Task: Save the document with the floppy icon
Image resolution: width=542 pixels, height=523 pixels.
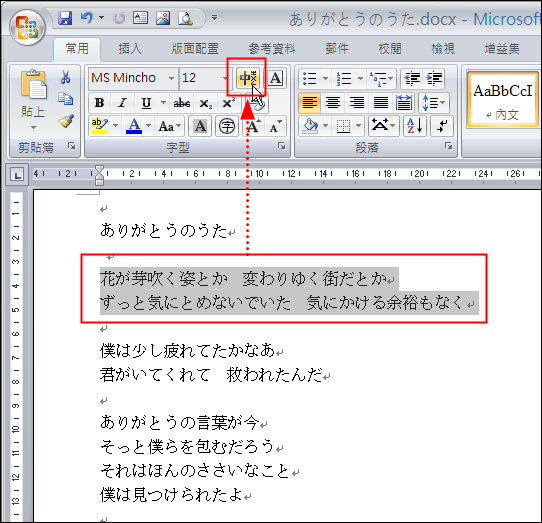Action: pyautogui.click(x=65, y=18)
